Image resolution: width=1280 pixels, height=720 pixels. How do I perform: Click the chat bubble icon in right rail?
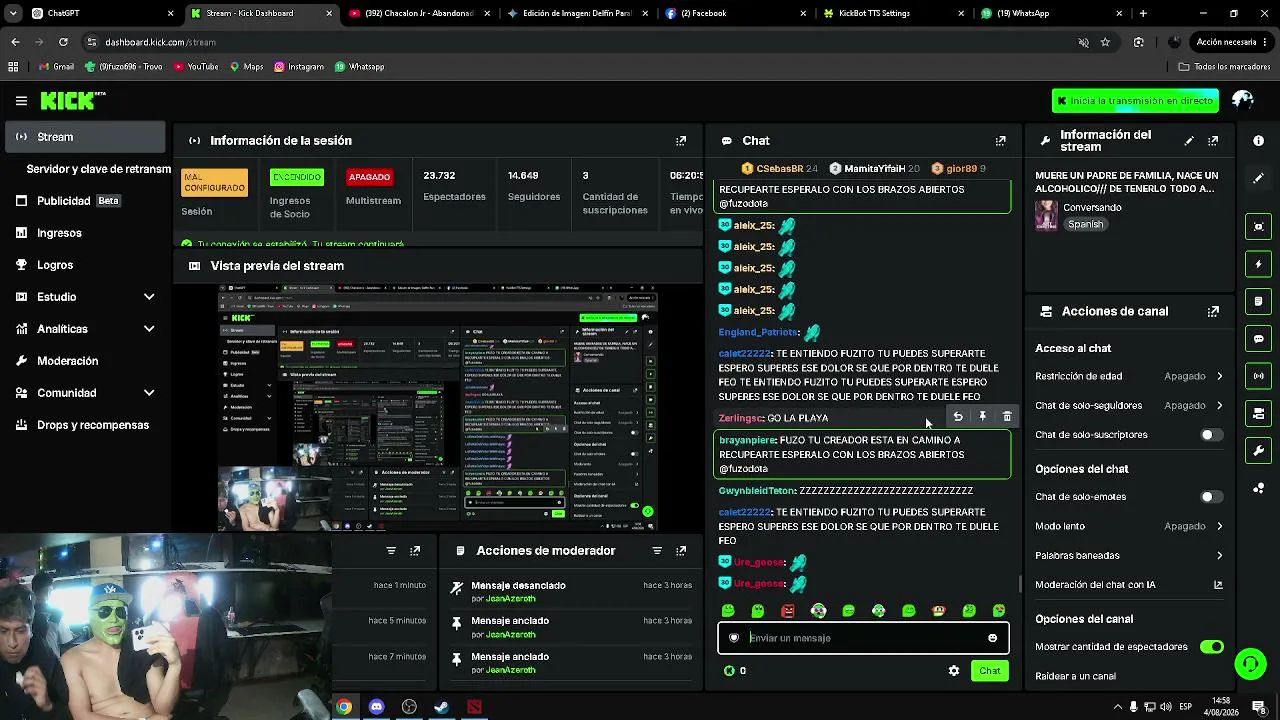click(x=1259, y=339)
